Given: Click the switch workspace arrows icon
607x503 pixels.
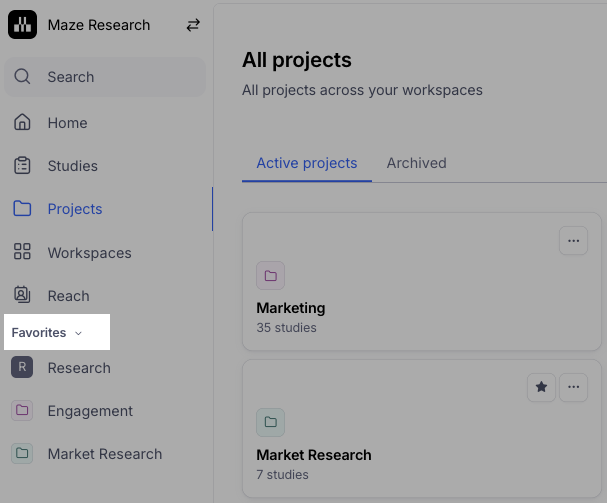Looking at the screenshot, I should [193, 25].
